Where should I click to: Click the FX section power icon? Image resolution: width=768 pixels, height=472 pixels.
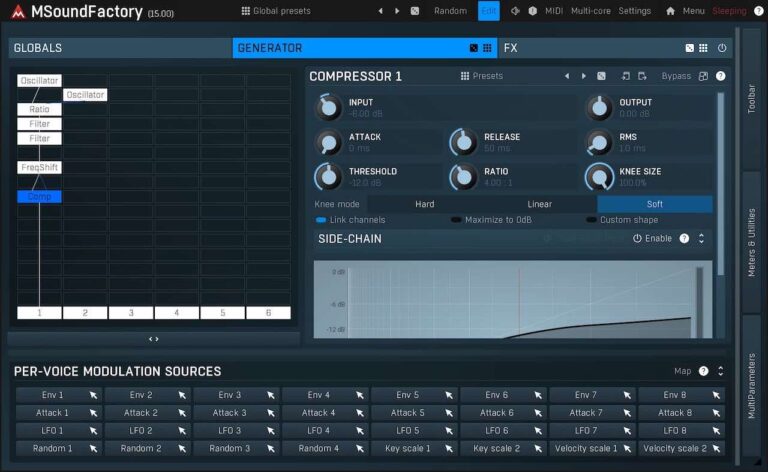click(721, 48)
